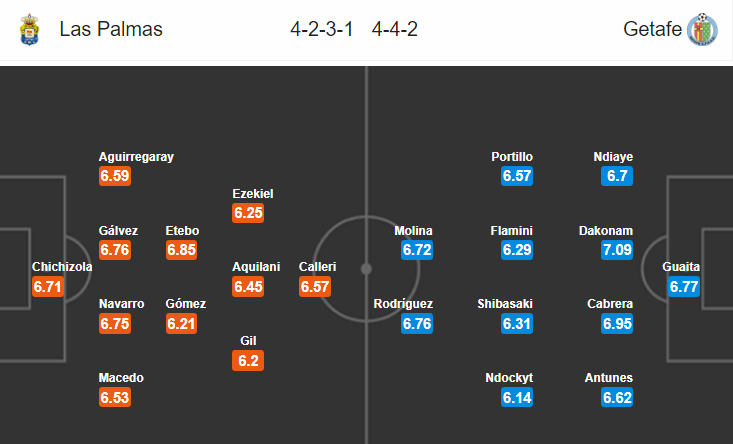Select Guaita's 6.77 rating badge

[684, 286]
